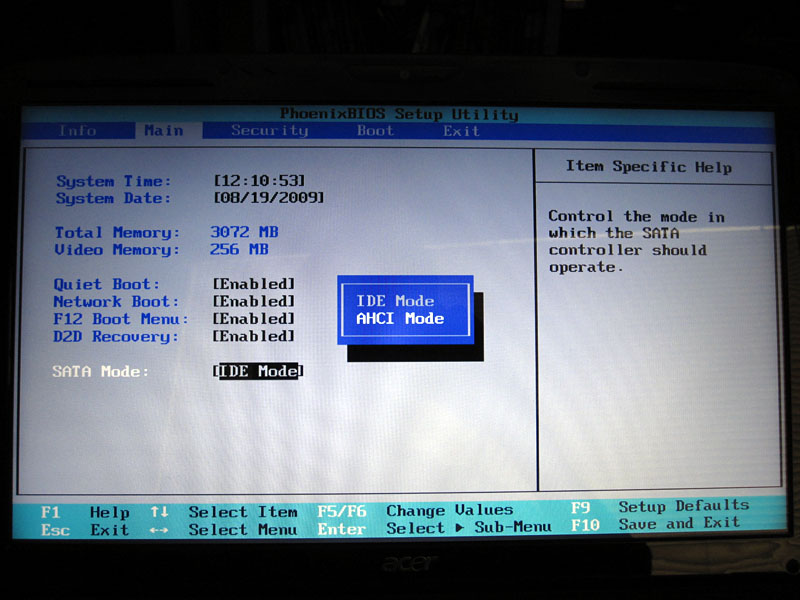800x600 pixels.
Task: Click the System Date value field
Action: click(x=268, y=197)
